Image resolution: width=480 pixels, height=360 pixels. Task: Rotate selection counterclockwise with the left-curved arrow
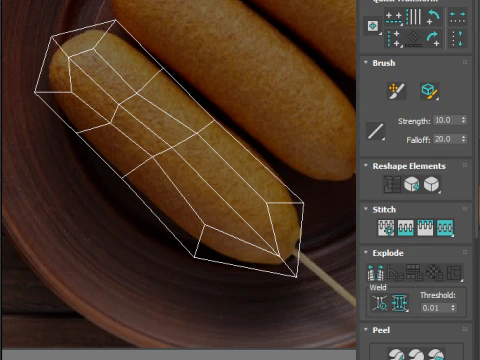click(433, 17)
